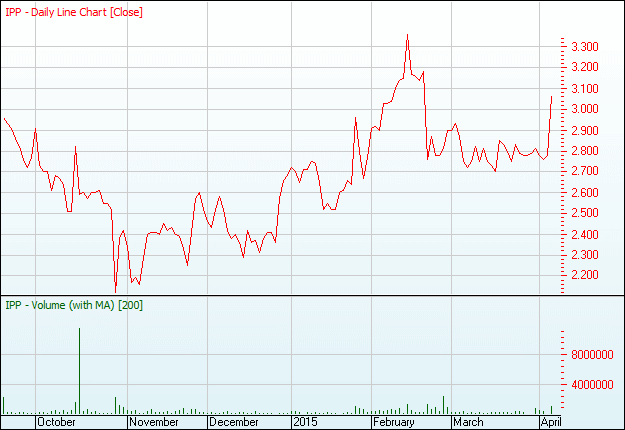The height and width of the screenshot is (430, 625).
Task: Click the 2.800 price axis label
Action: tap(585, 151)
